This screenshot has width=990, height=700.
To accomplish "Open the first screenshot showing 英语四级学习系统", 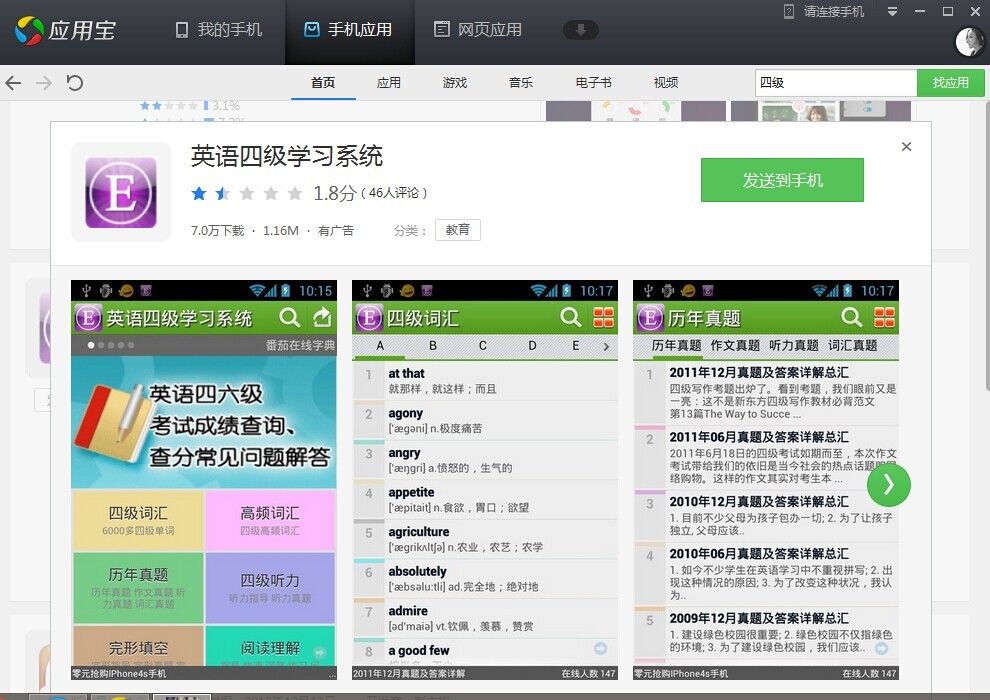I will point(204,480).
